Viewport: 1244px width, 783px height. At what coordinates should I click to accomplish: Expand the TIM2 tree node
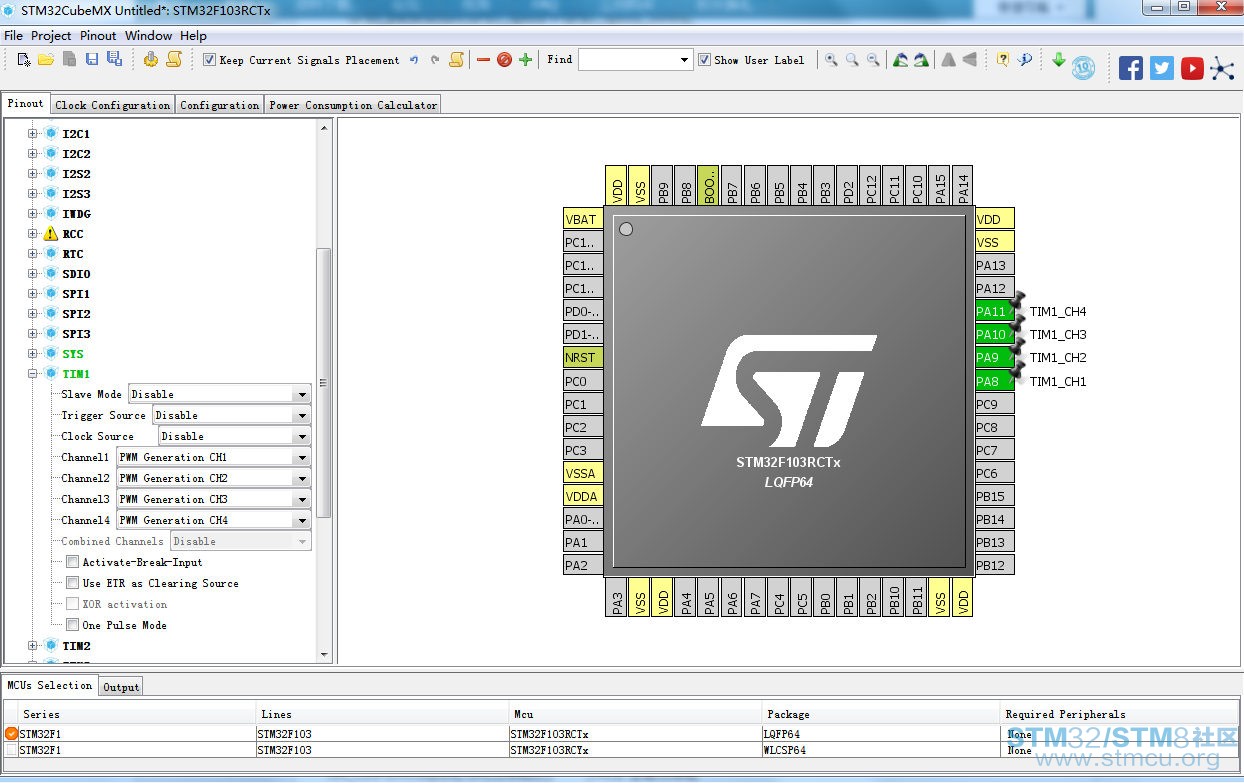point(33,646)
